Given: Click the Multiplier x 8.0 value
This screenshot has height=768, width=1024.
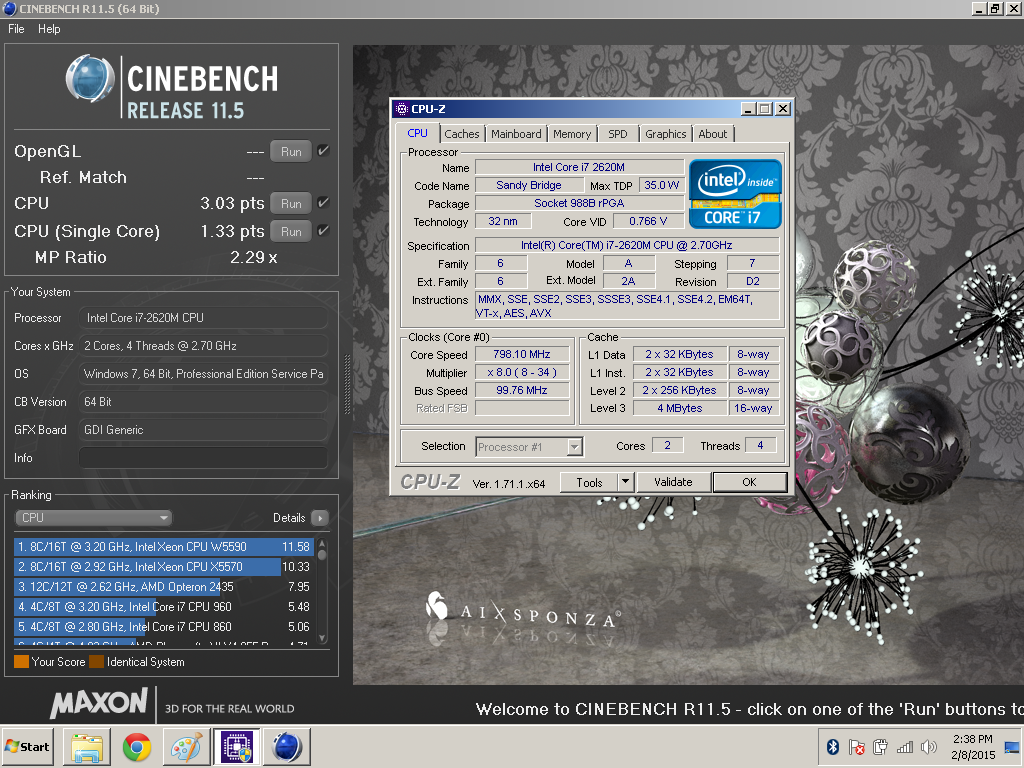Looking at the screenshot, I should click(522, 372).
